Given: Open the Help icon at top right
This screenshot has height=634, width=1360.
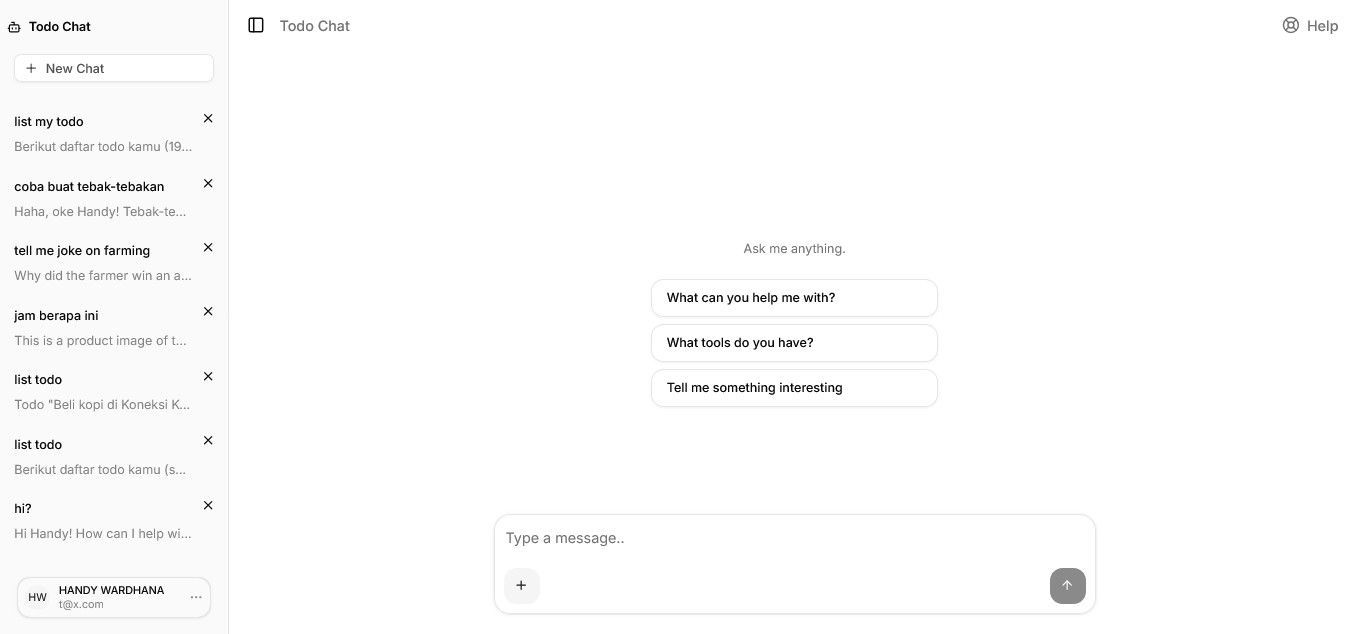Looking at the screenshot, I should (1290, 25).
